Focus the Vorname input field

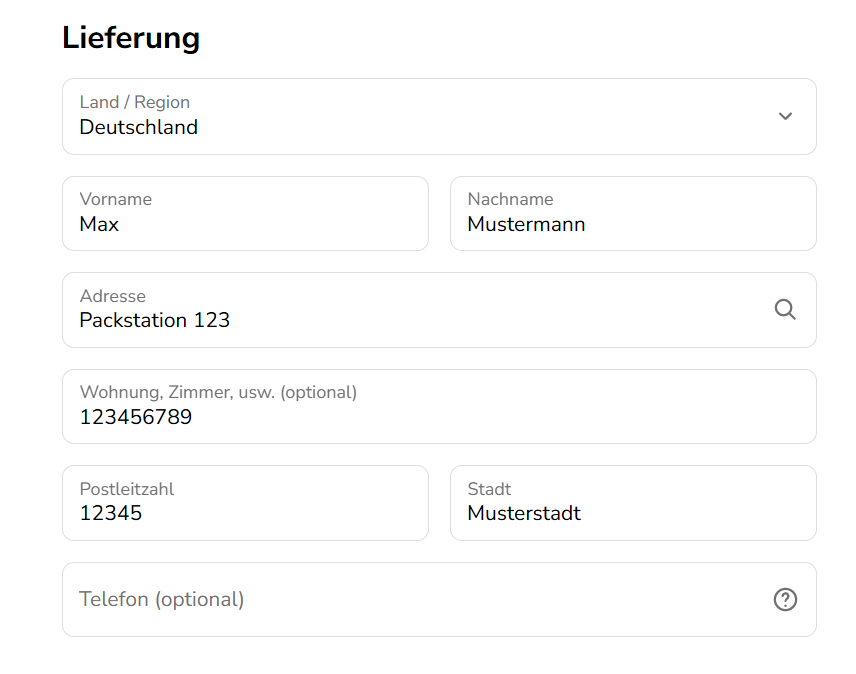click(x=246, y=213)
